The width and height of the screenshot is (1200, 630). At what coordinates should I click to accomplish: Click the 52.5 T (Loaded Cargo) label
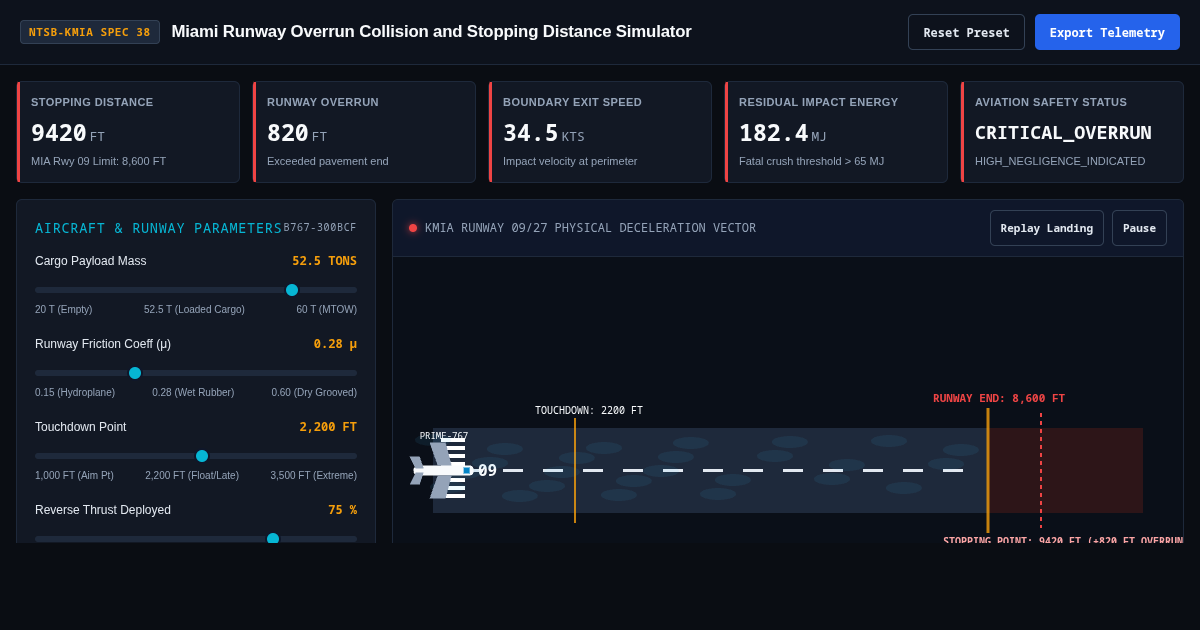pyautogui.click(x=194, y=310)
